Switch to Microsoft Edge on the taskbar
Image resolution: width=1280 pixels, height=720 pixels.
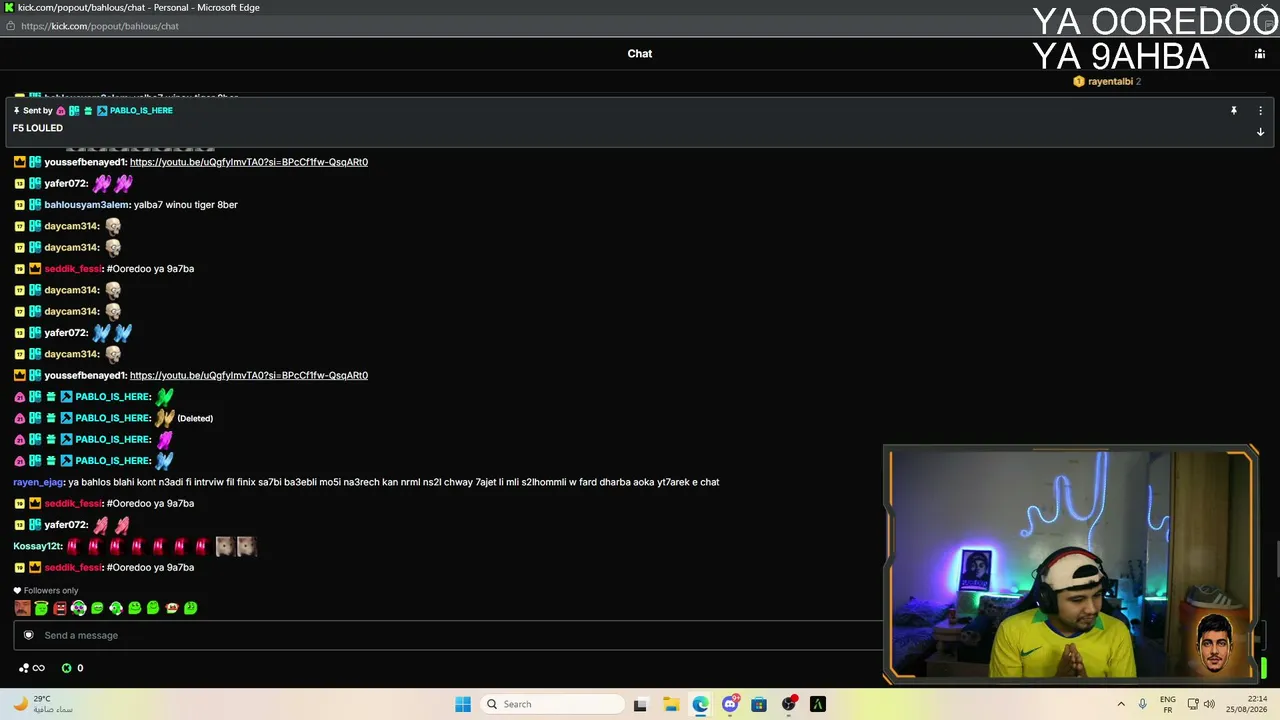[x=700, y=704]
